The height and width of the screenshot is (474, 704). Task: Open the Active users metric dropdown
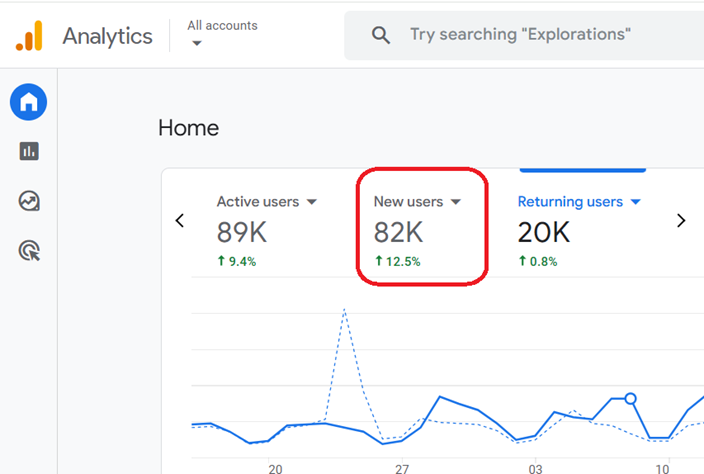pos(312,202)
